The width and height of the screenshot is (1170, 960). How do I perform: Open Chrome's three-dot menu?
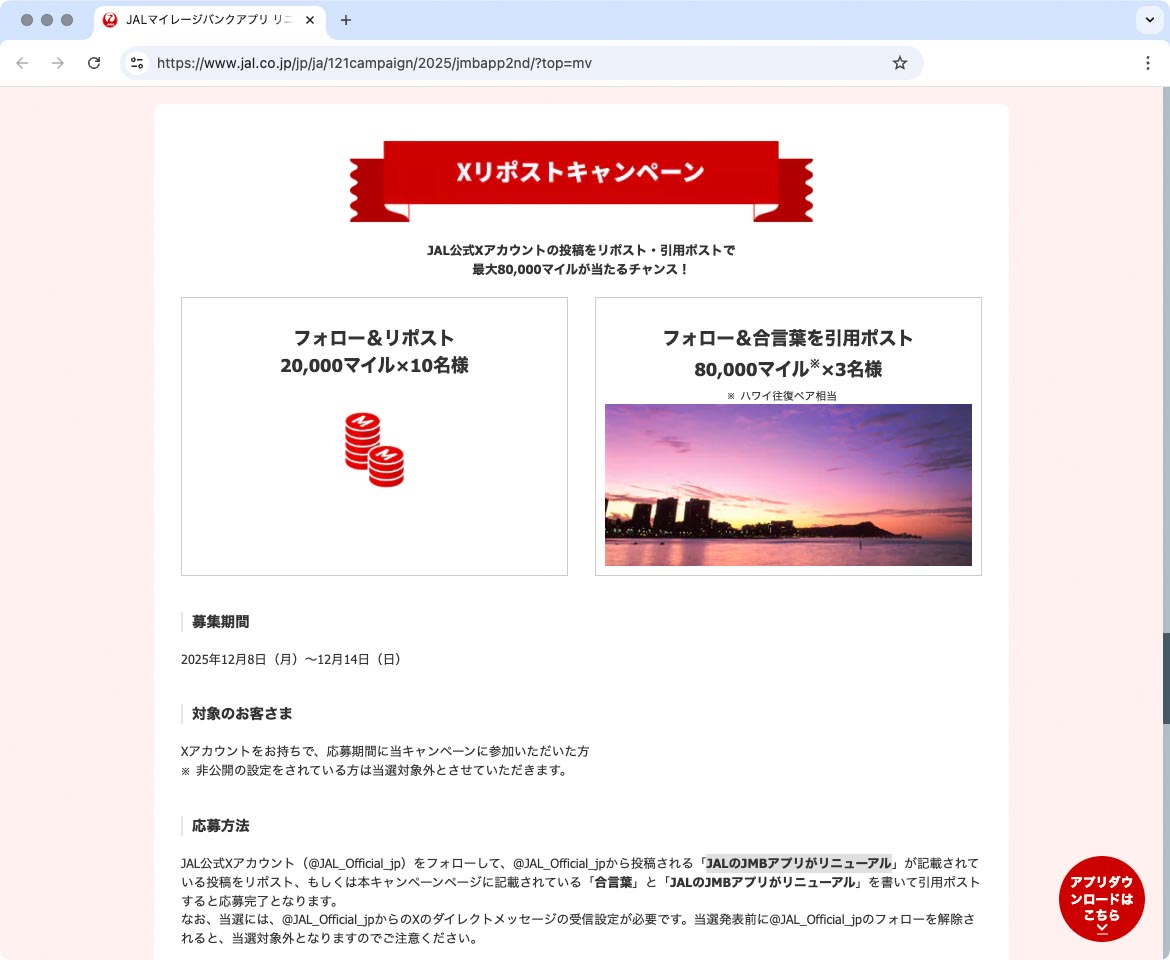[1148, 62]
